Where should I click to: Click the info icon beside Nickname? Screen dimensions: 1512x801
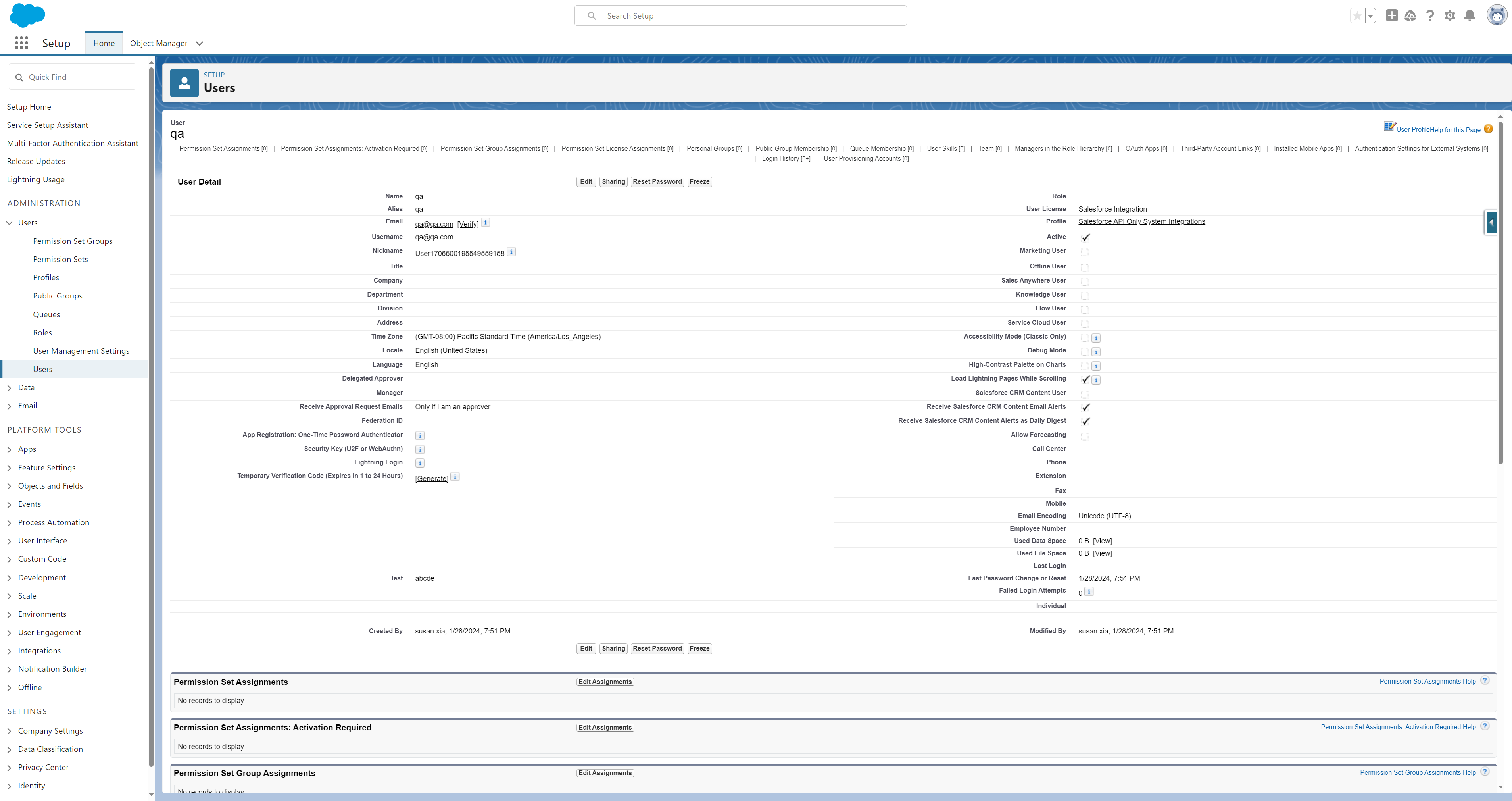511,252
